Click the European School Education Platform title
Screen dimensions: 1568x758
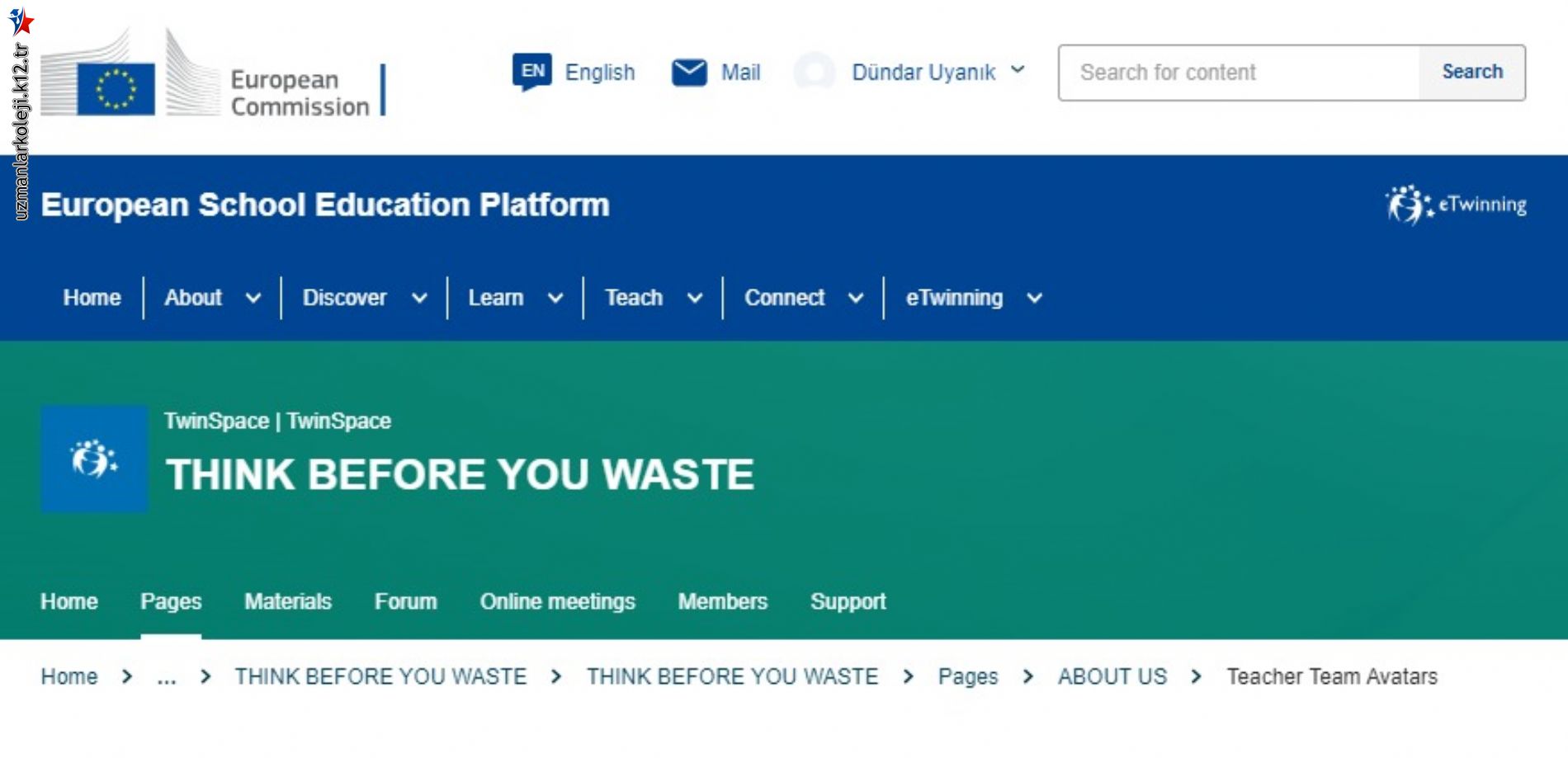325,205
